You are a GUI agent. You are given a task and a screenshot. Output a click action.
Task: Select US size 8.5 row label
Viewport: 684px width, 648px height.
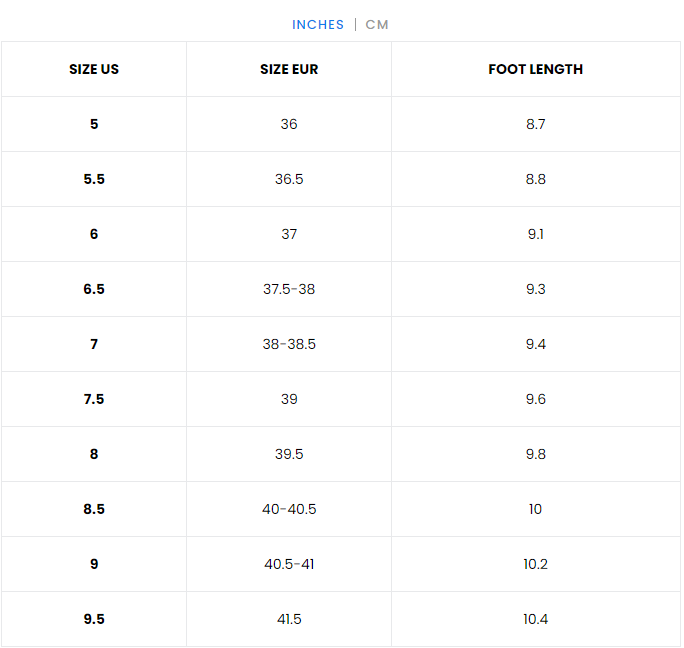coord(94,509)
